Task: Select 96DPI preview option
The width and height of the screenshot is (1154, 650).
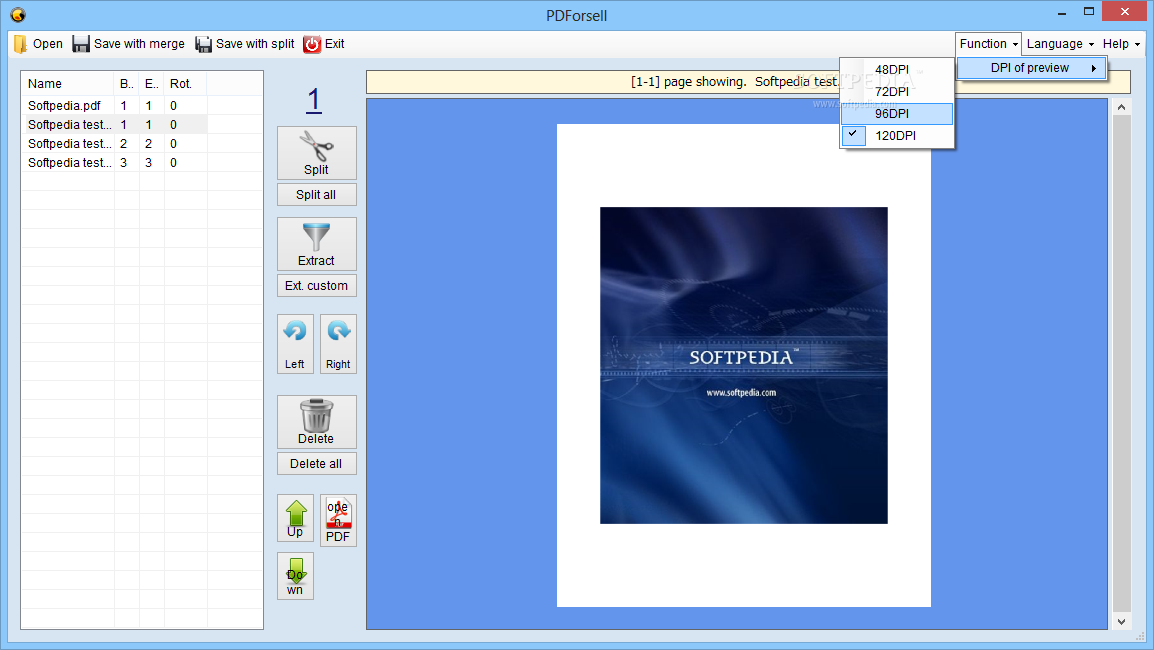Action: (897, 113)
